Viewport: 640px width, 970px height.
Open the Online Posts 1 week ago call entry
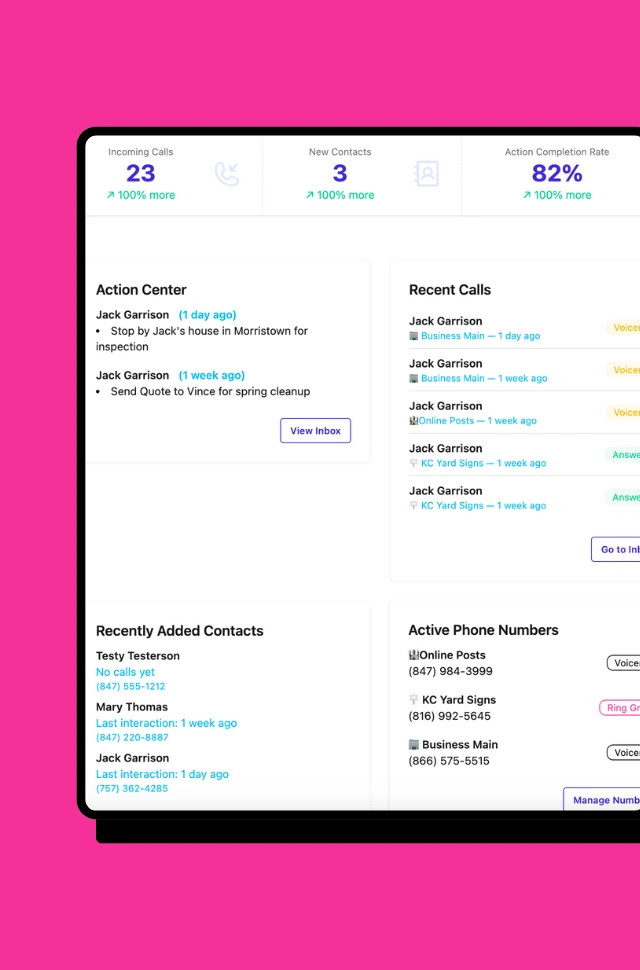coord(478,421)
